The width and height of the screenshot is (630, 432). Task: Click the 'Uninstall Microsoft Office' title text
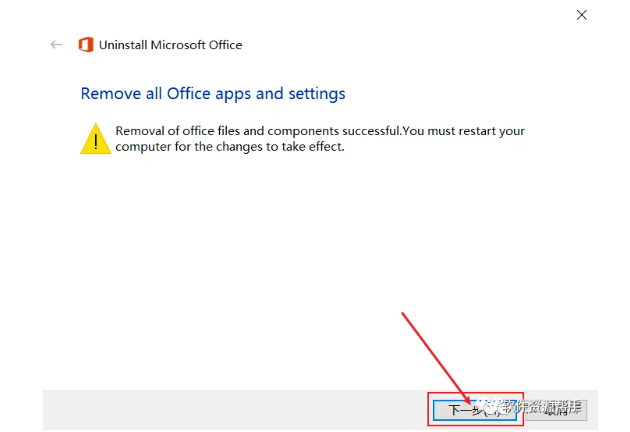(170, 45)
